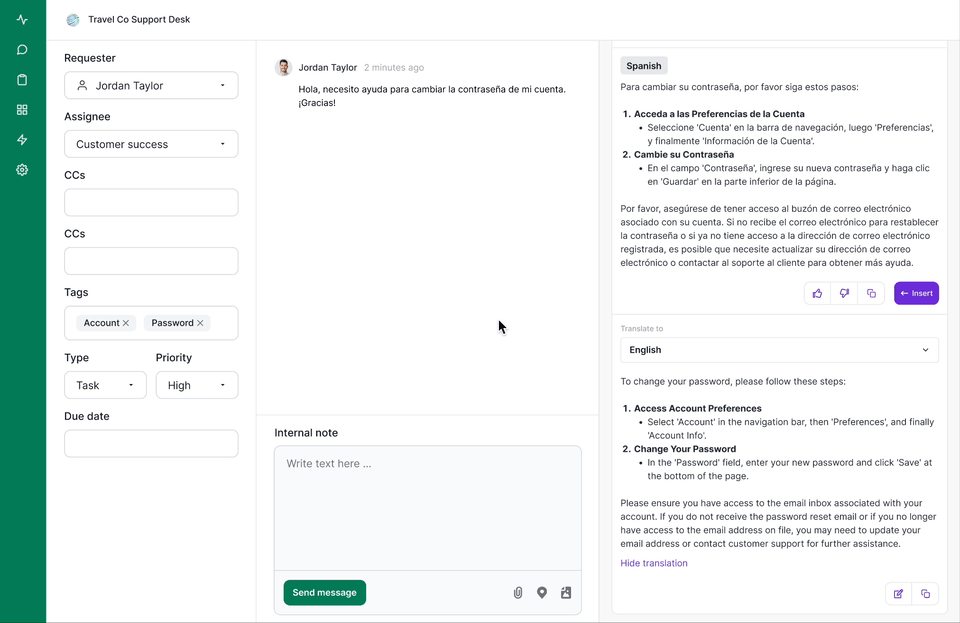Open Settings from the sidebar gear icon

click(x=21, y=170)
